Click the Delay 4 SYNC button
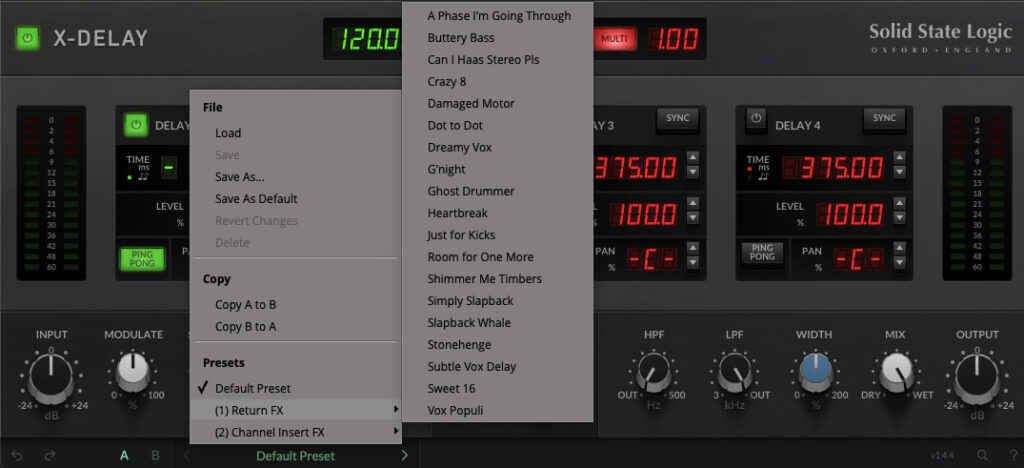This screenshot has height=468, width=1024. (x=884, y=119)
